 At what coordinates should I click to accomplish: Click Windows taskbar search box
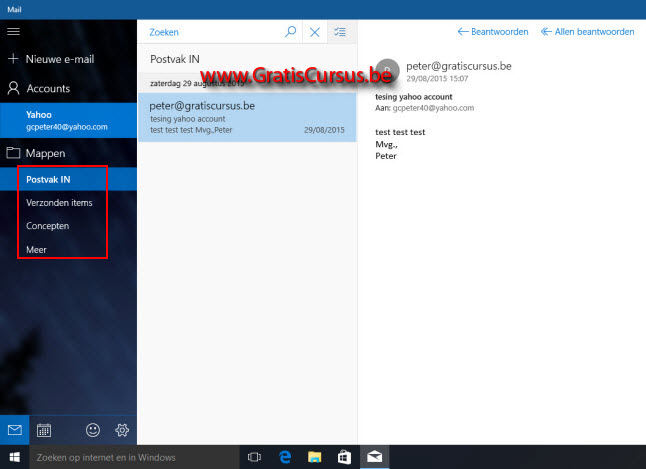(x=134, y=457)
